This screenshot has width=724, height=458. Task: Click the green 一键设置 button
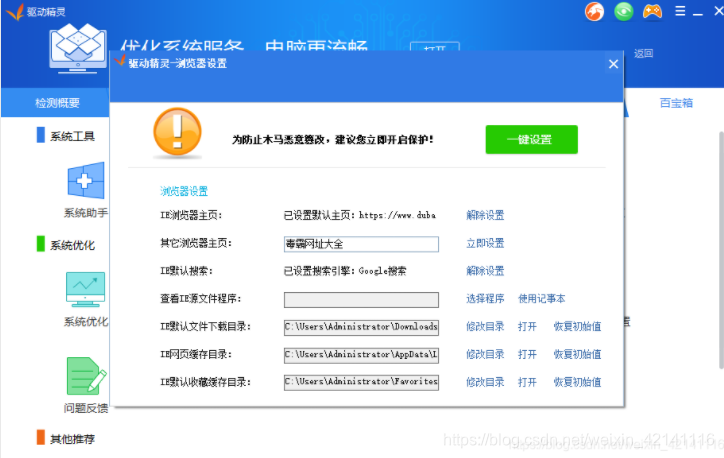531,139
